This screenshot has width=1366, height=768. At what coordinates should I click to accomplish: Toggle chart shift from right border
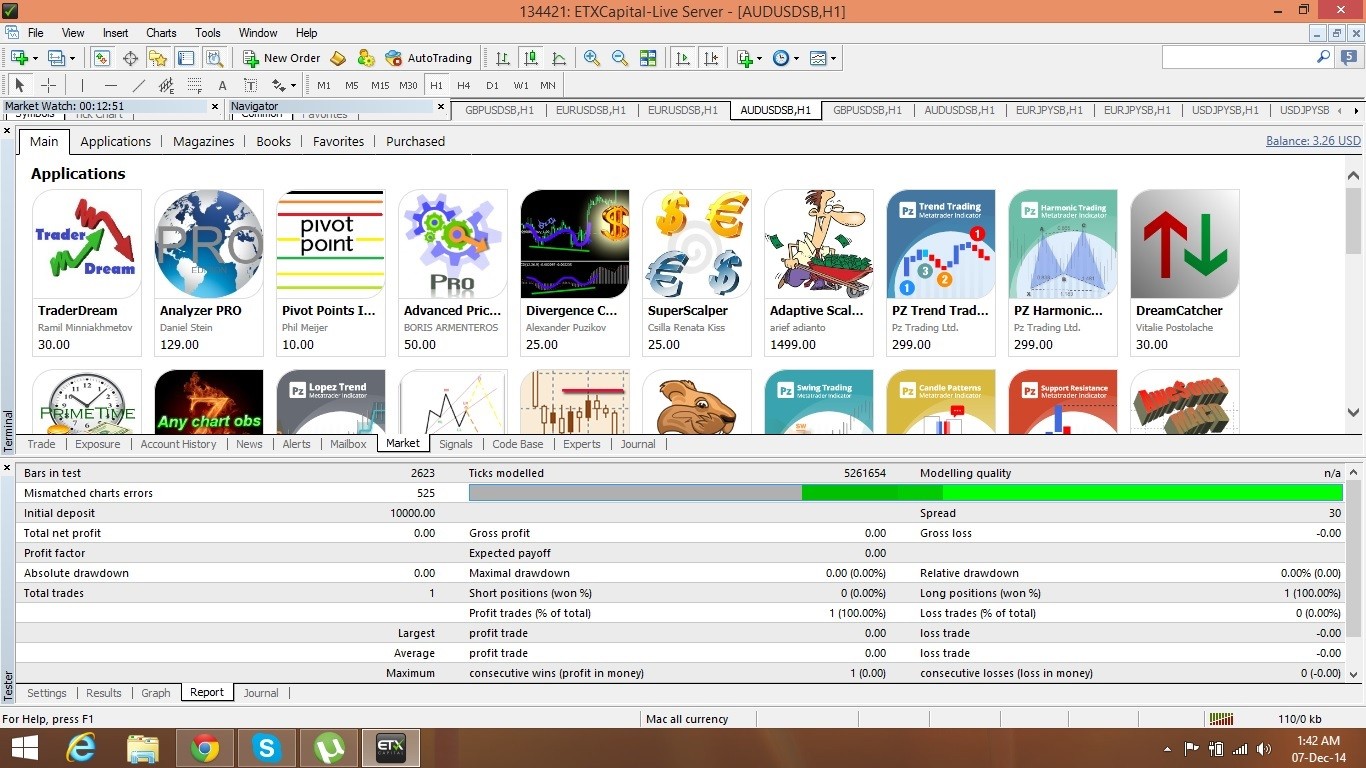(711, 58)
